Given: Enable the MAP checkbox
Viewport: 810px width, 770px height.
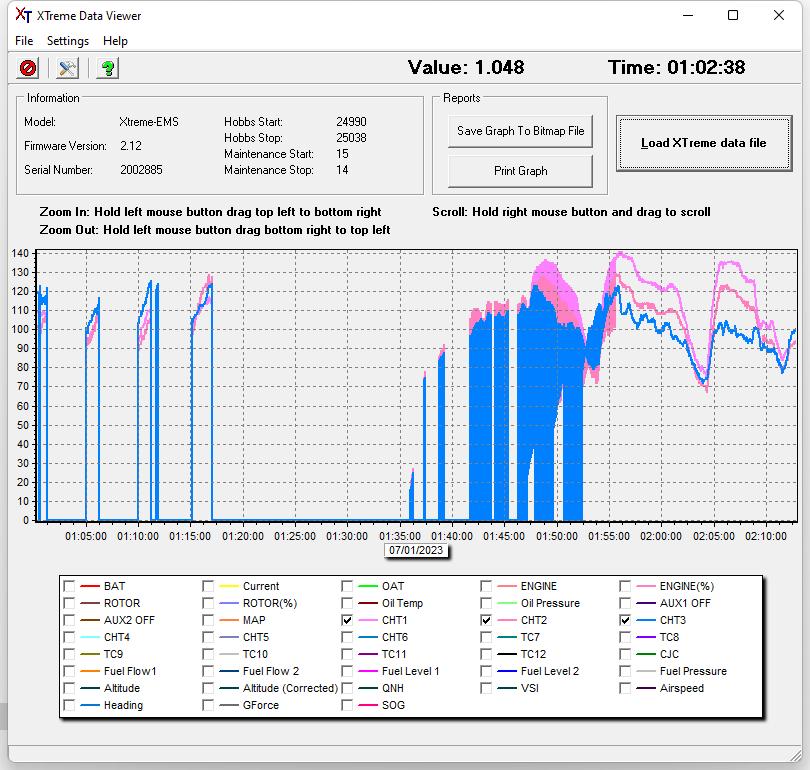Looking at the screenshot, I should (x=208, y=620).
